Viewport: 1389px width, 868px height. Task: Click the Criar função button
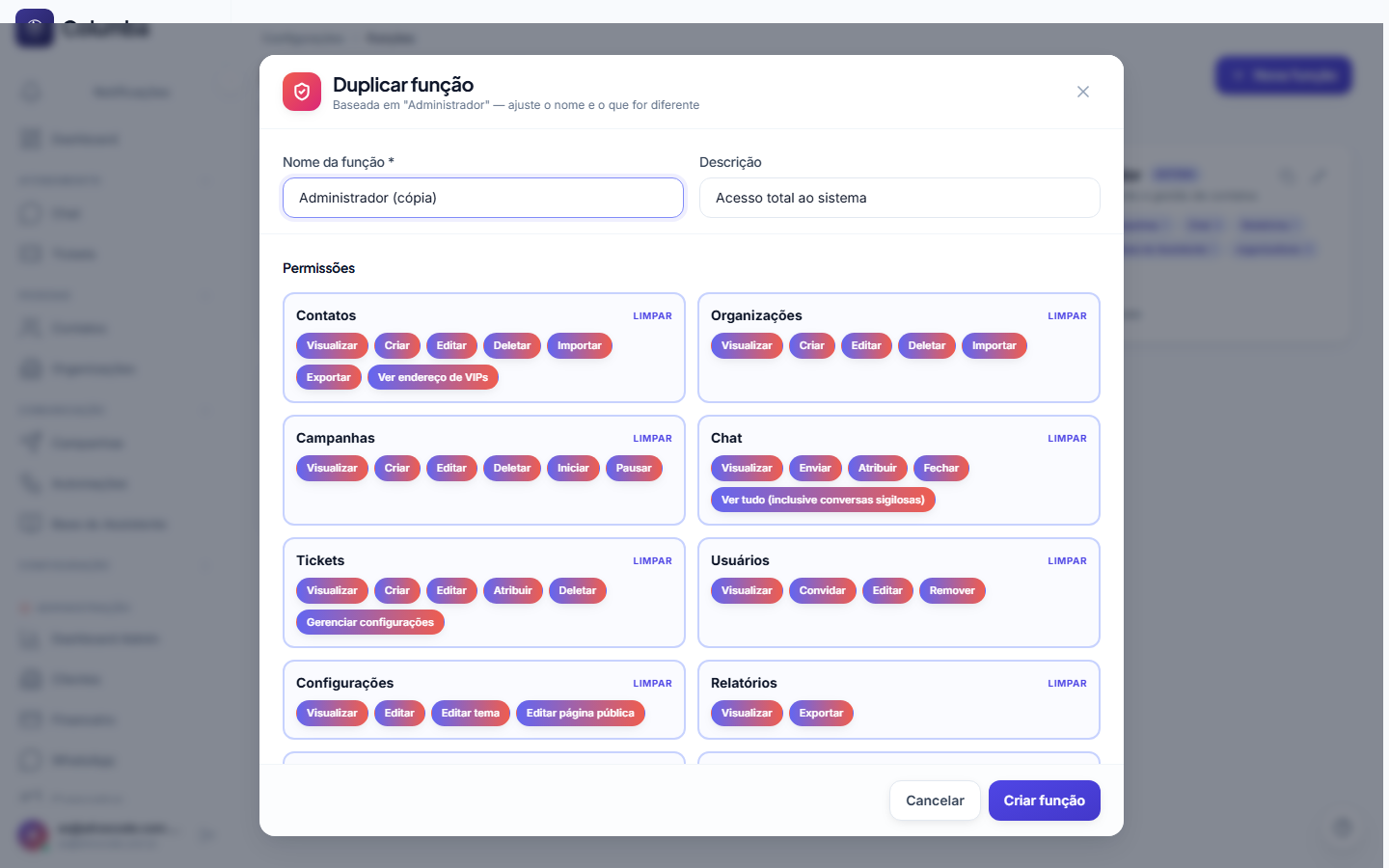coord(1045,800)
